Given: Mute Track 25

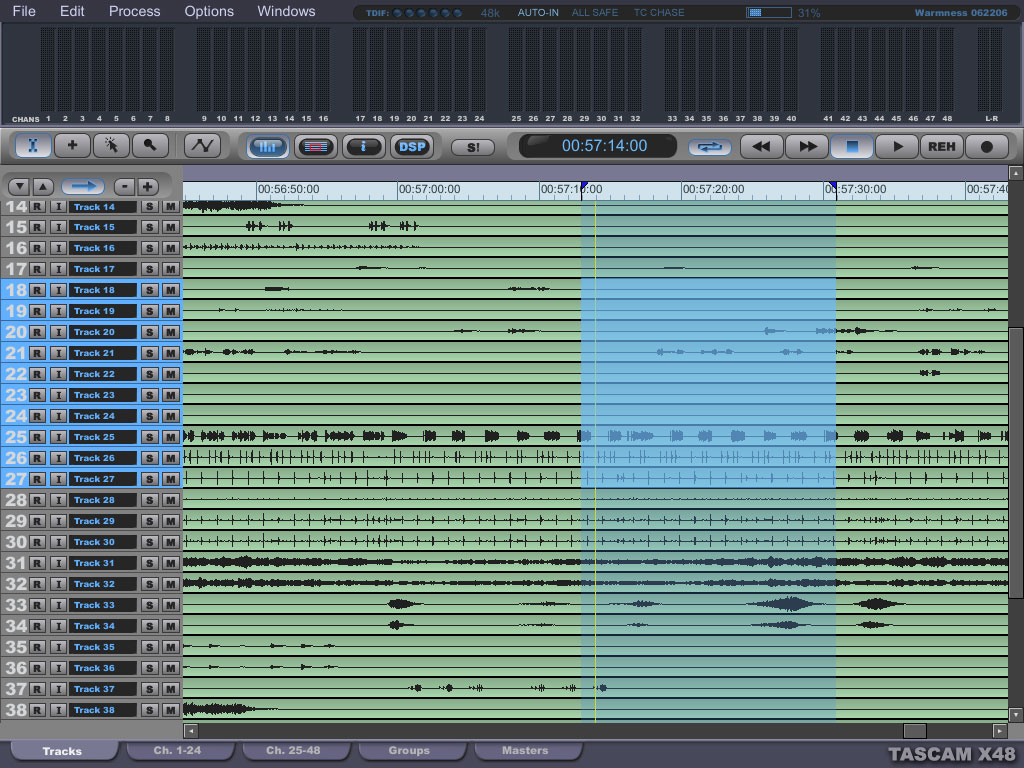Looking at the screenshot, I should (171, 437).
